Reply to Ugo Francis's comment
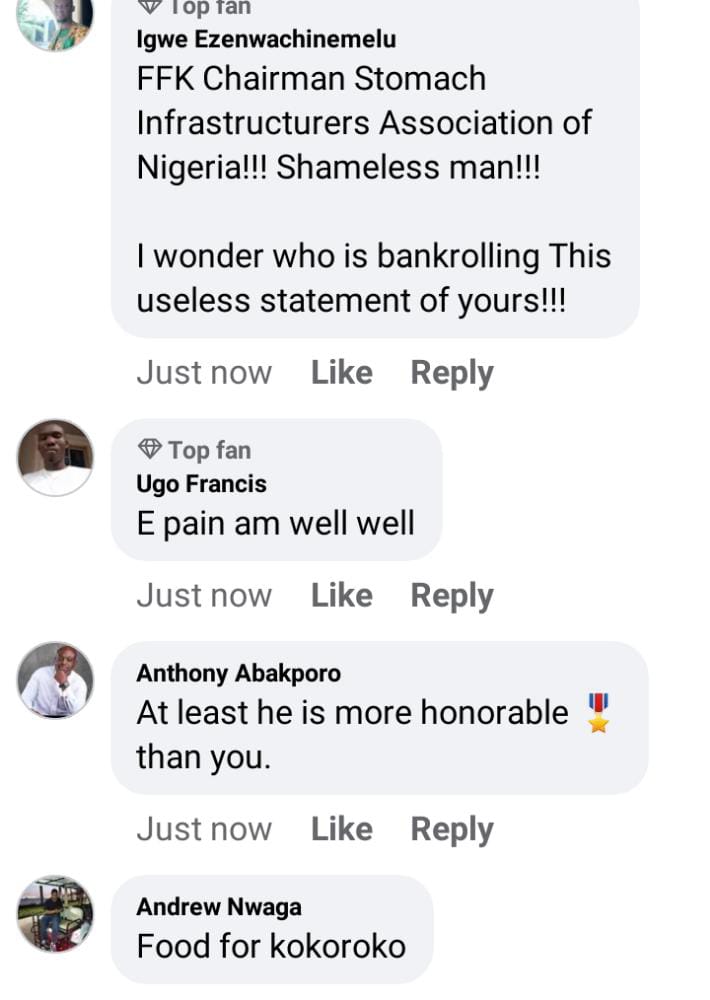The height and width of the screenshot is (1000, 710). (452, 596)
